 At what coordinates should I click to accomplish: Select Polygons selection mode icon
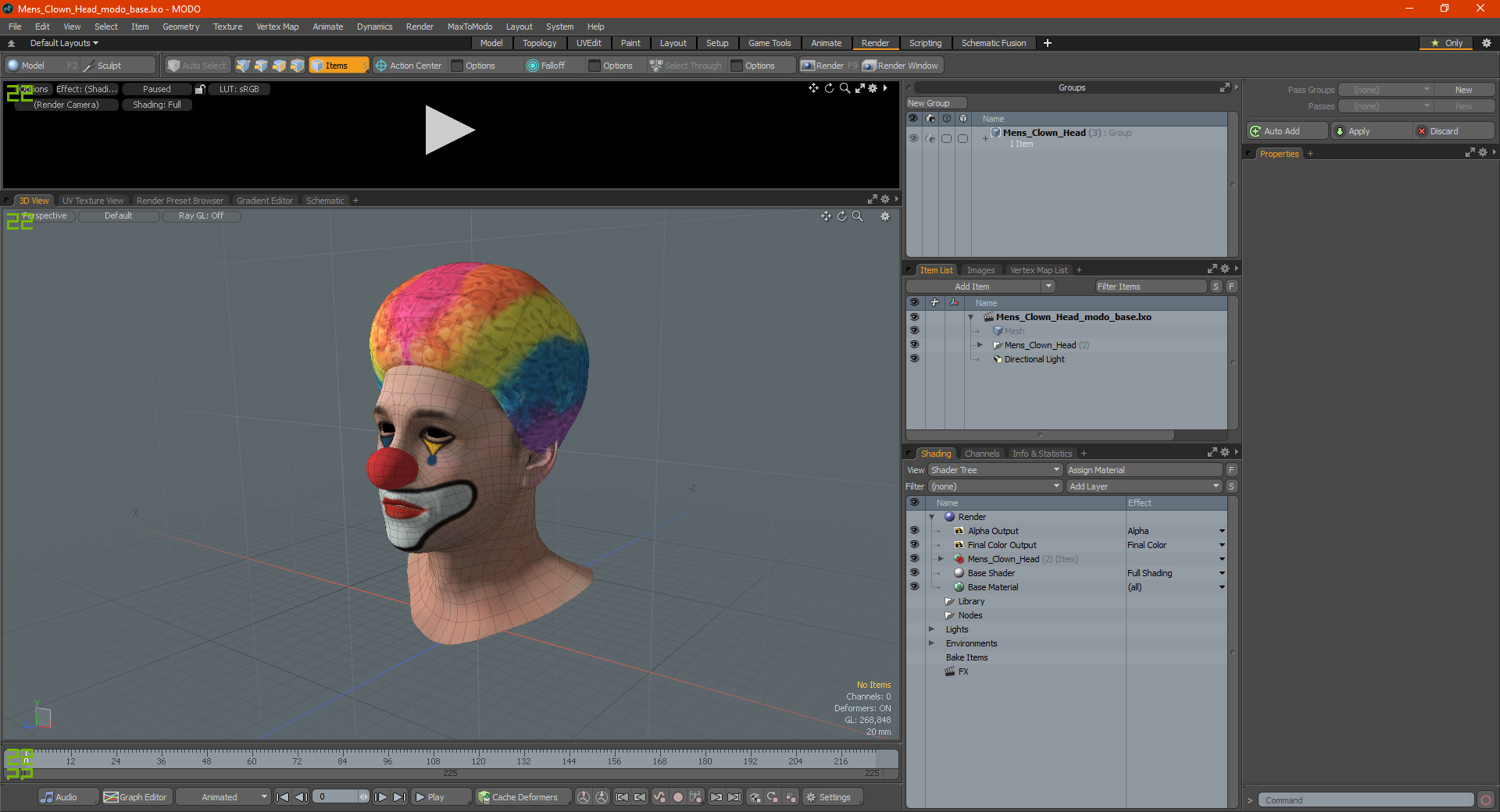[x=279, y=66]
